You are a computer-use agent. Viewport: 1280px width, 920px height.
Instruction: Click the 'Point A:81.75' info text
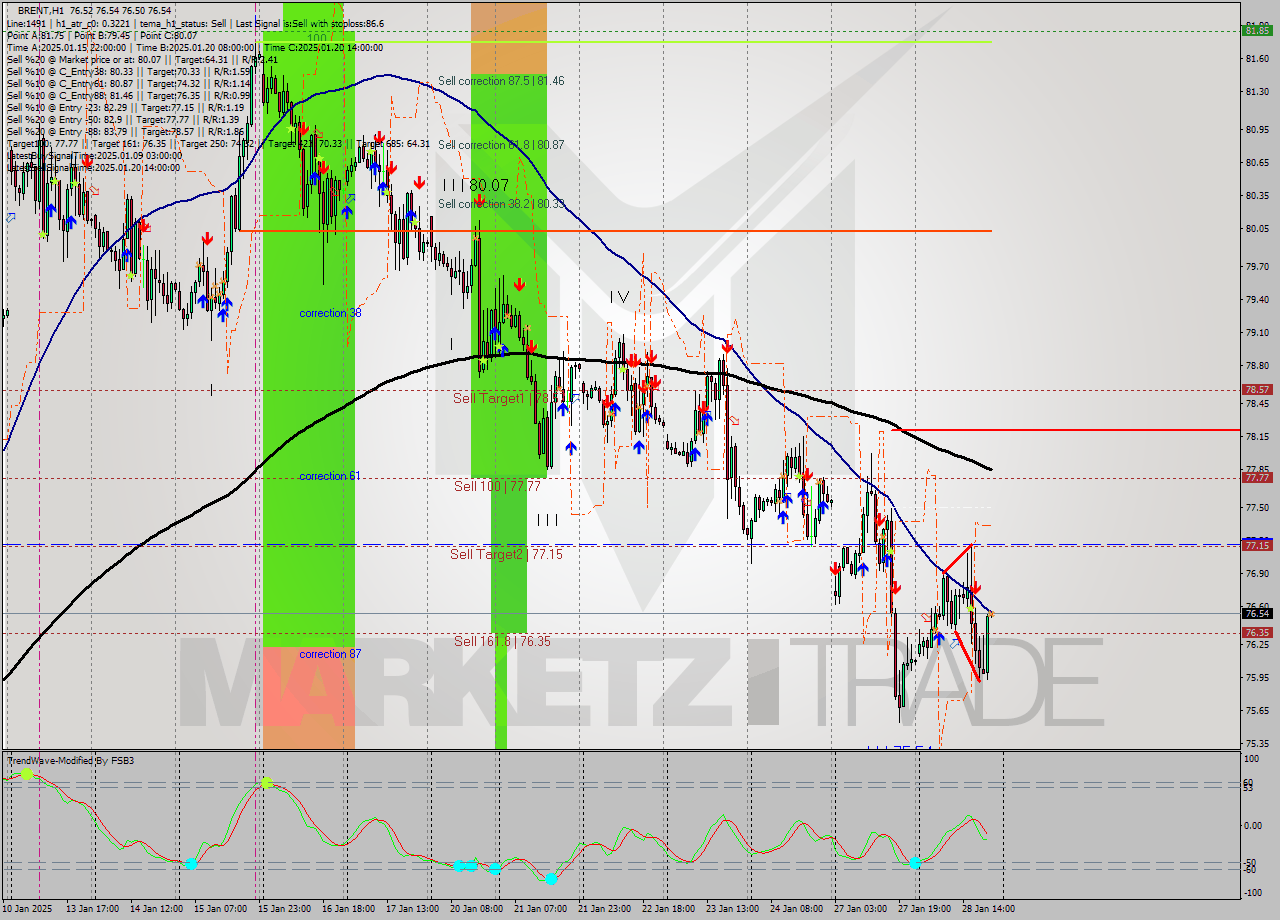pyautogui.click(x=37, y=35)
